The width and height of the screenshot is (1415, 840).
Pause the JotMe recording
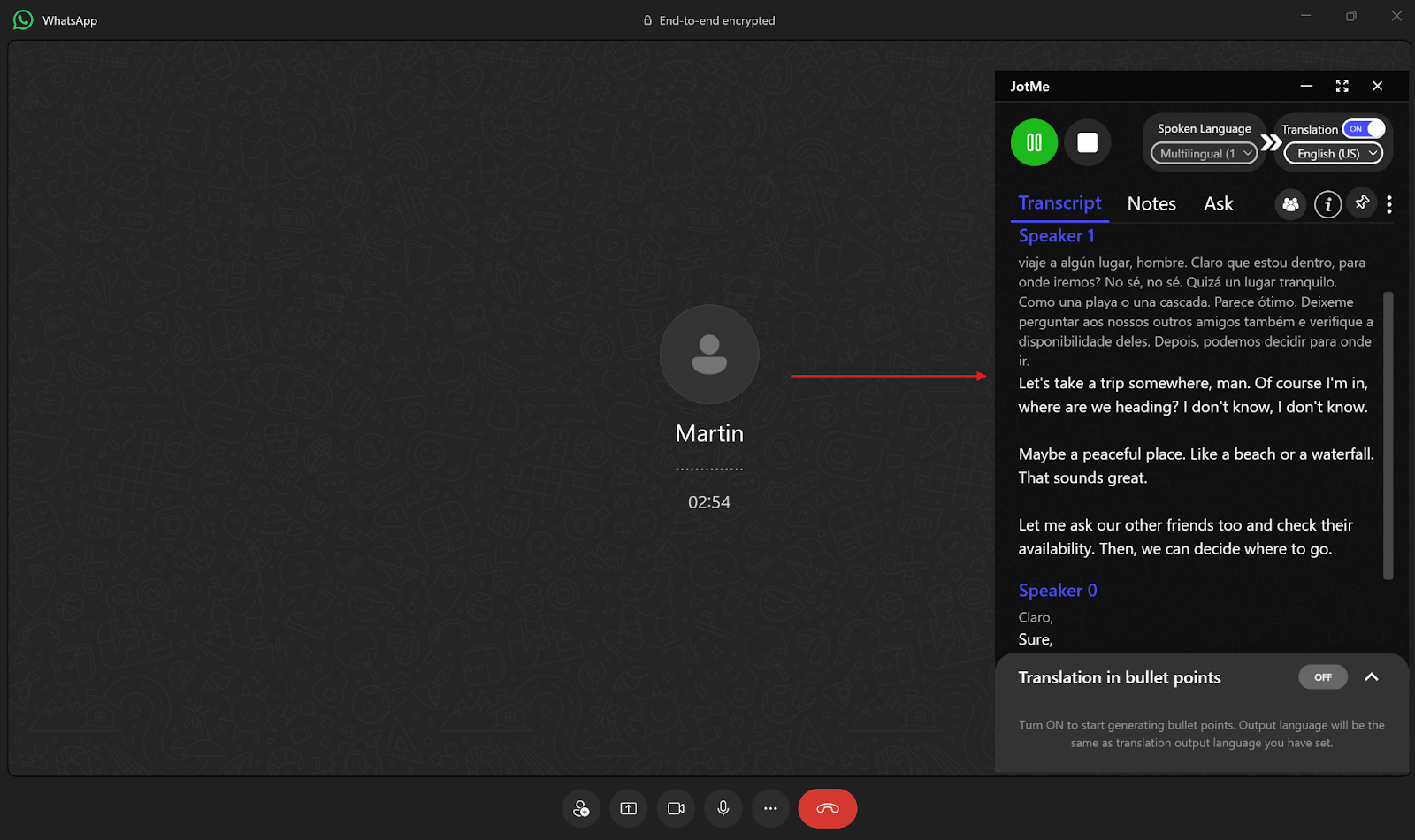(1034, 142)
